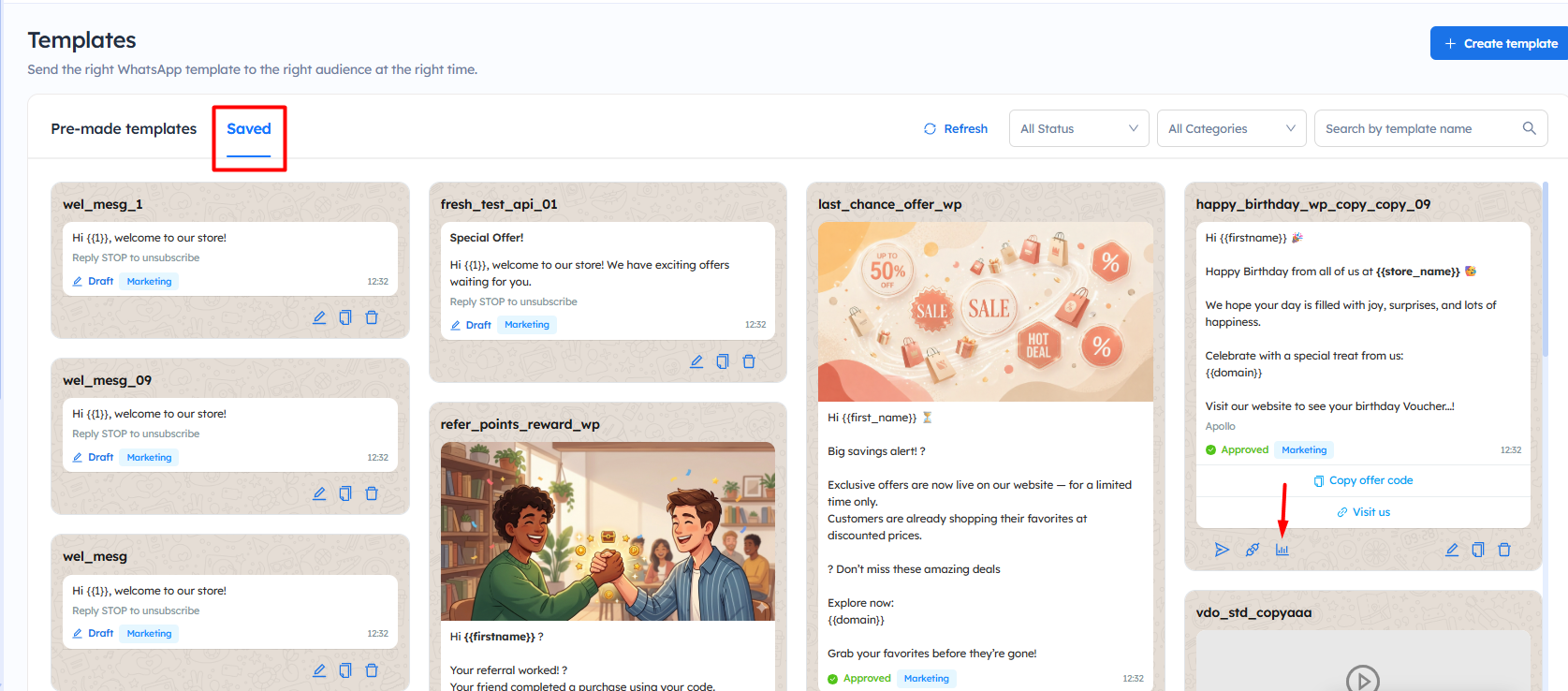Click the Visit us link
1568x691 pixels.
[1363, 512]
